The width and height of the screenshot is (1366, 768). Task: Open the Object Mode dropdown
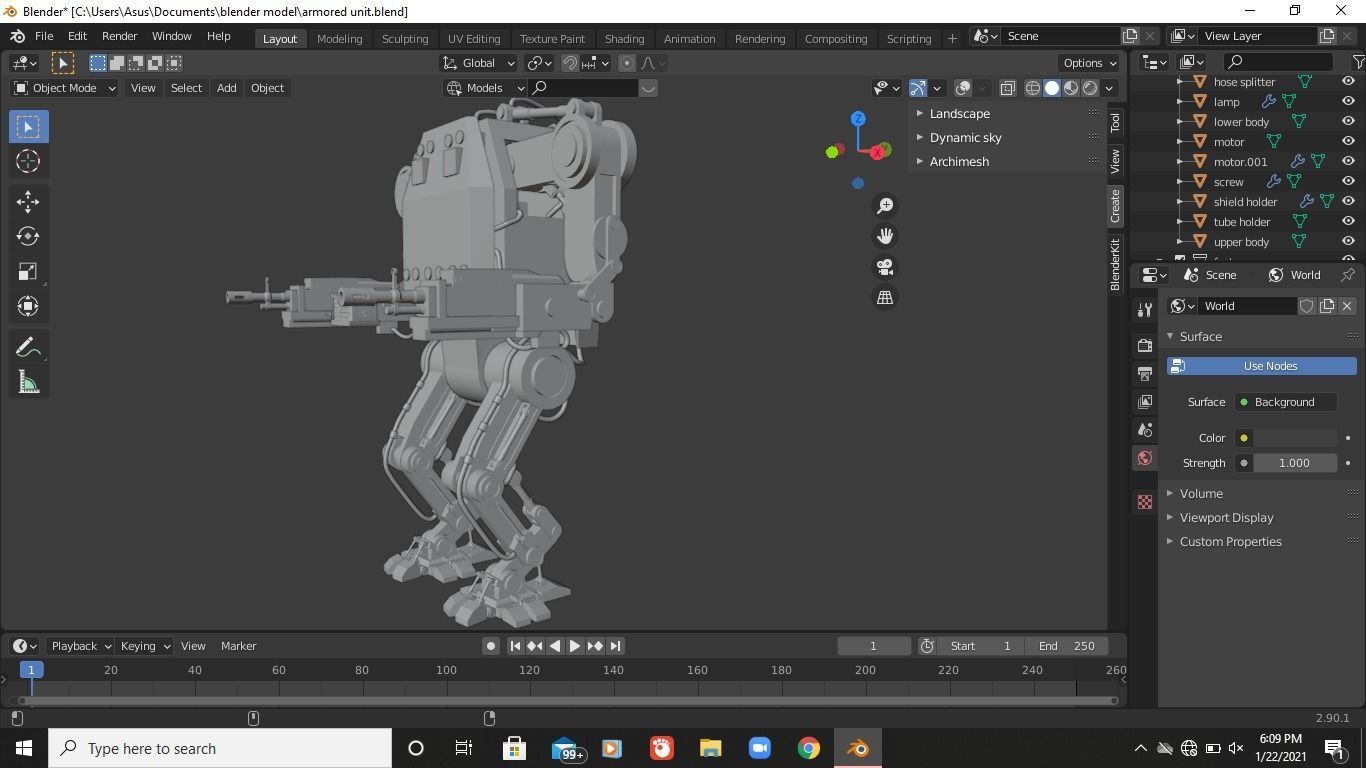click(64, 88)
